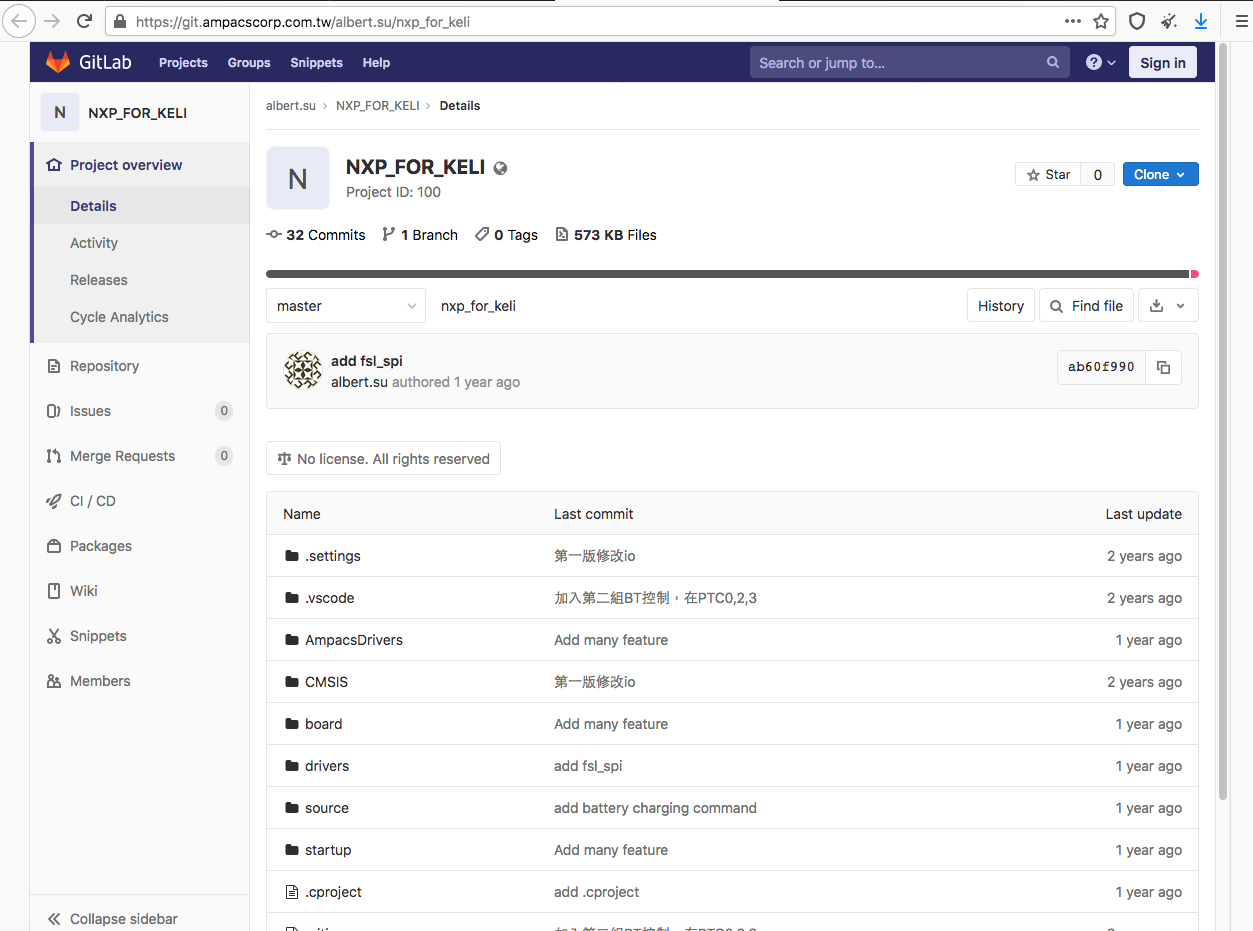This screenshot has width=1253, height=931.
Task: Open the source folder
Action: point(327,808)
